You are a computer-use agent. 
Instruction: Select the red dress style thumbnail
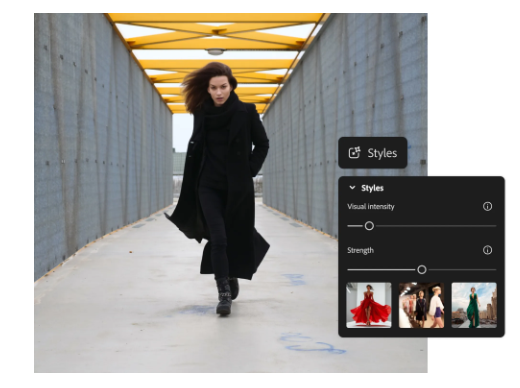(x=369, y=305)
